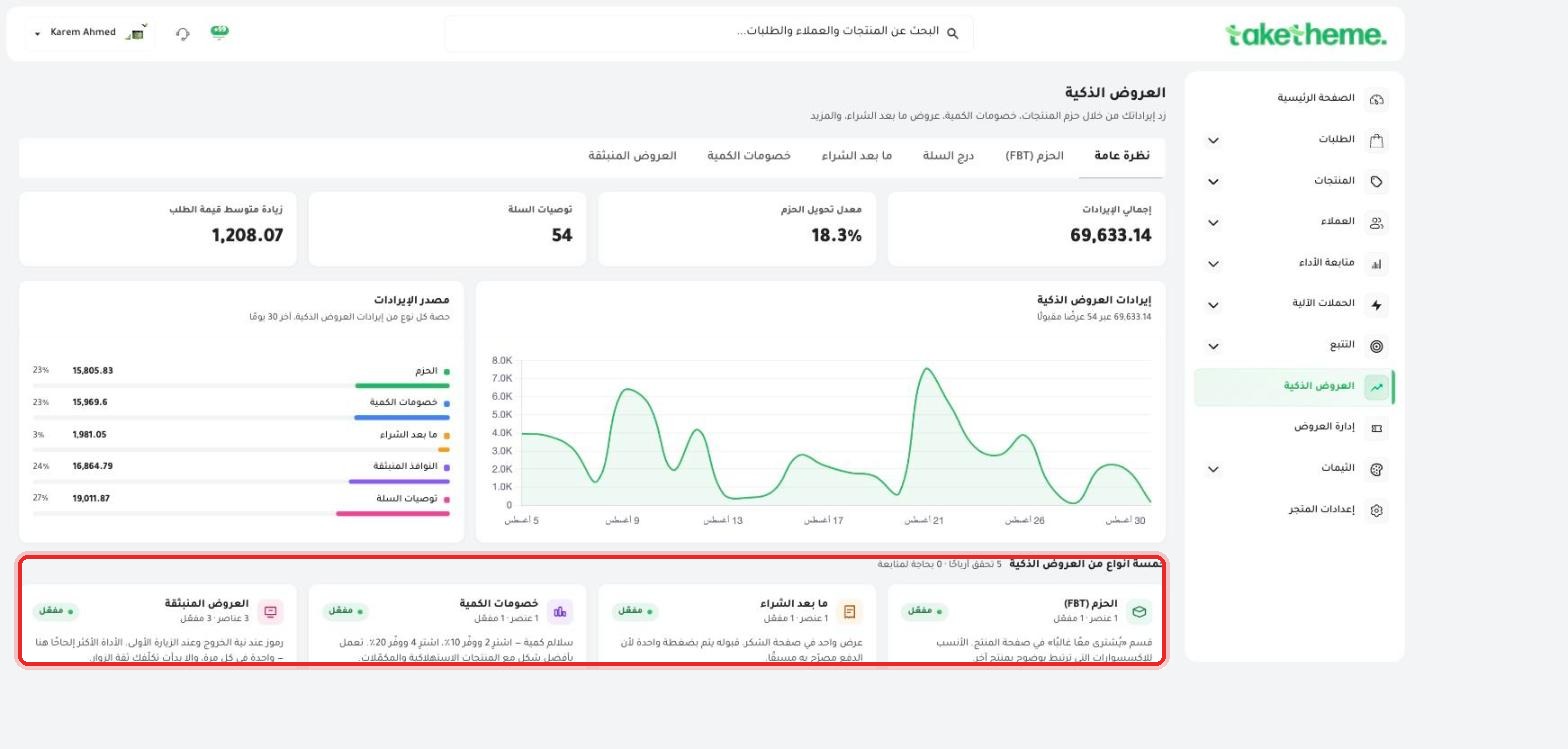
Task: Click the taketheme logo
Action: tap(1305, 35)
